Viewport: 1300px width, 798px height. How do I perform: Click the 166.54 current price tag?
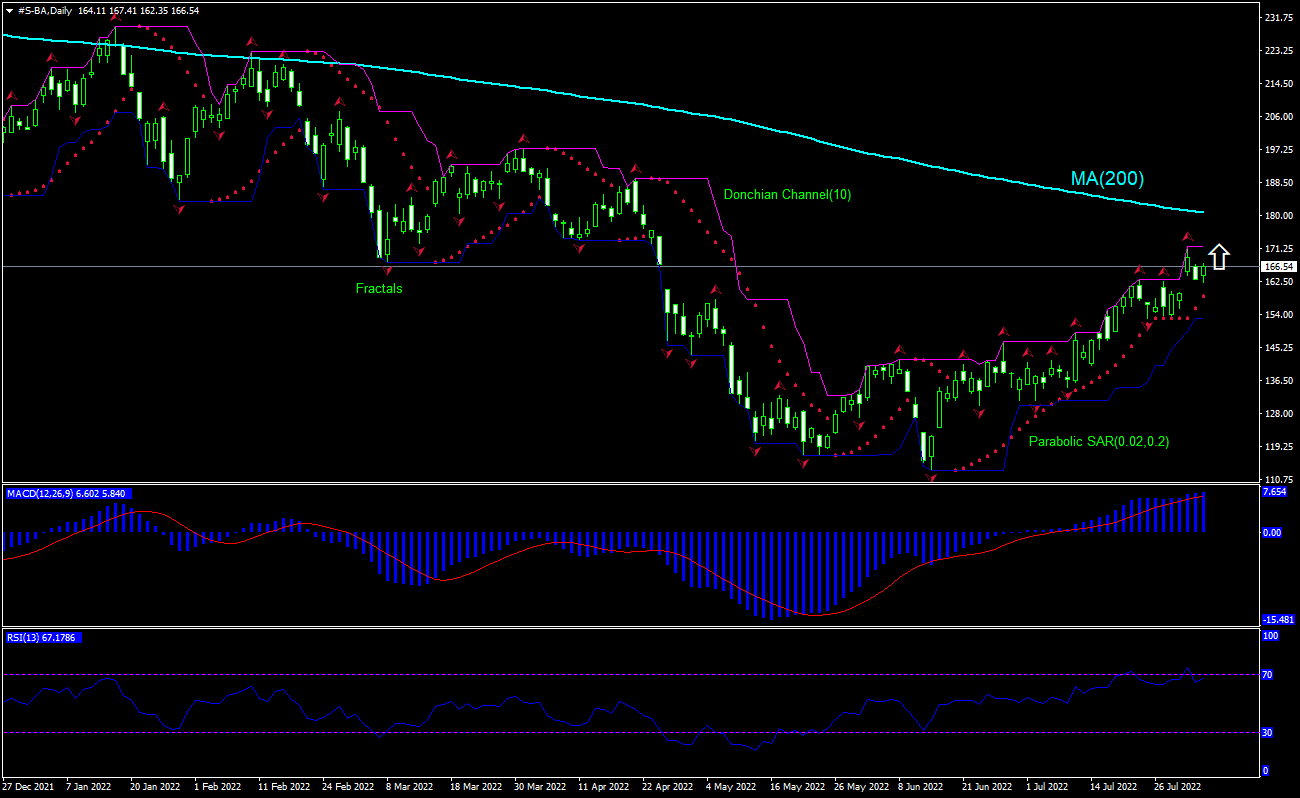tap(1277, 267)
